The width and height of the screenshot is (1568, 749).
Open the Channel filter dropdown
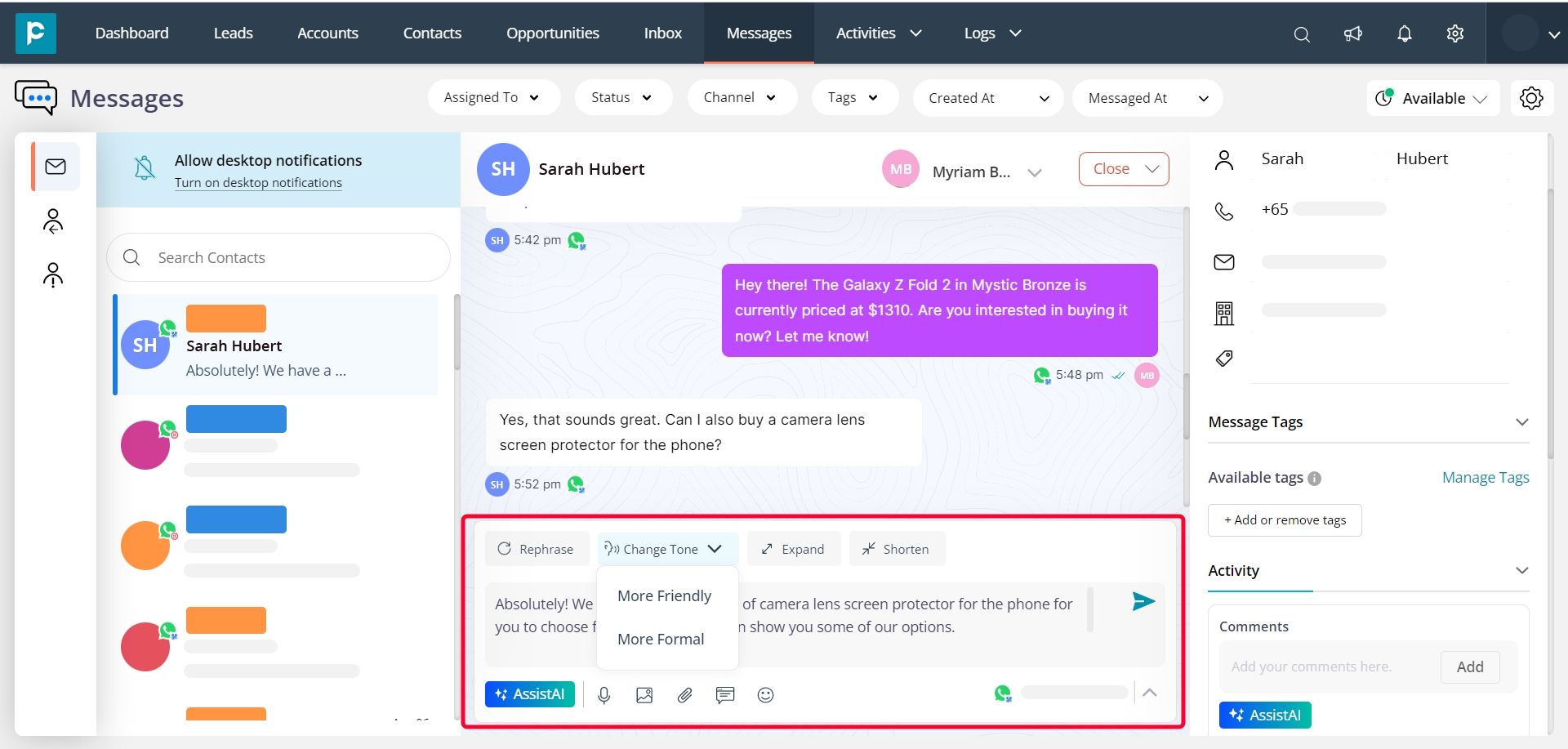coord(742,98)
